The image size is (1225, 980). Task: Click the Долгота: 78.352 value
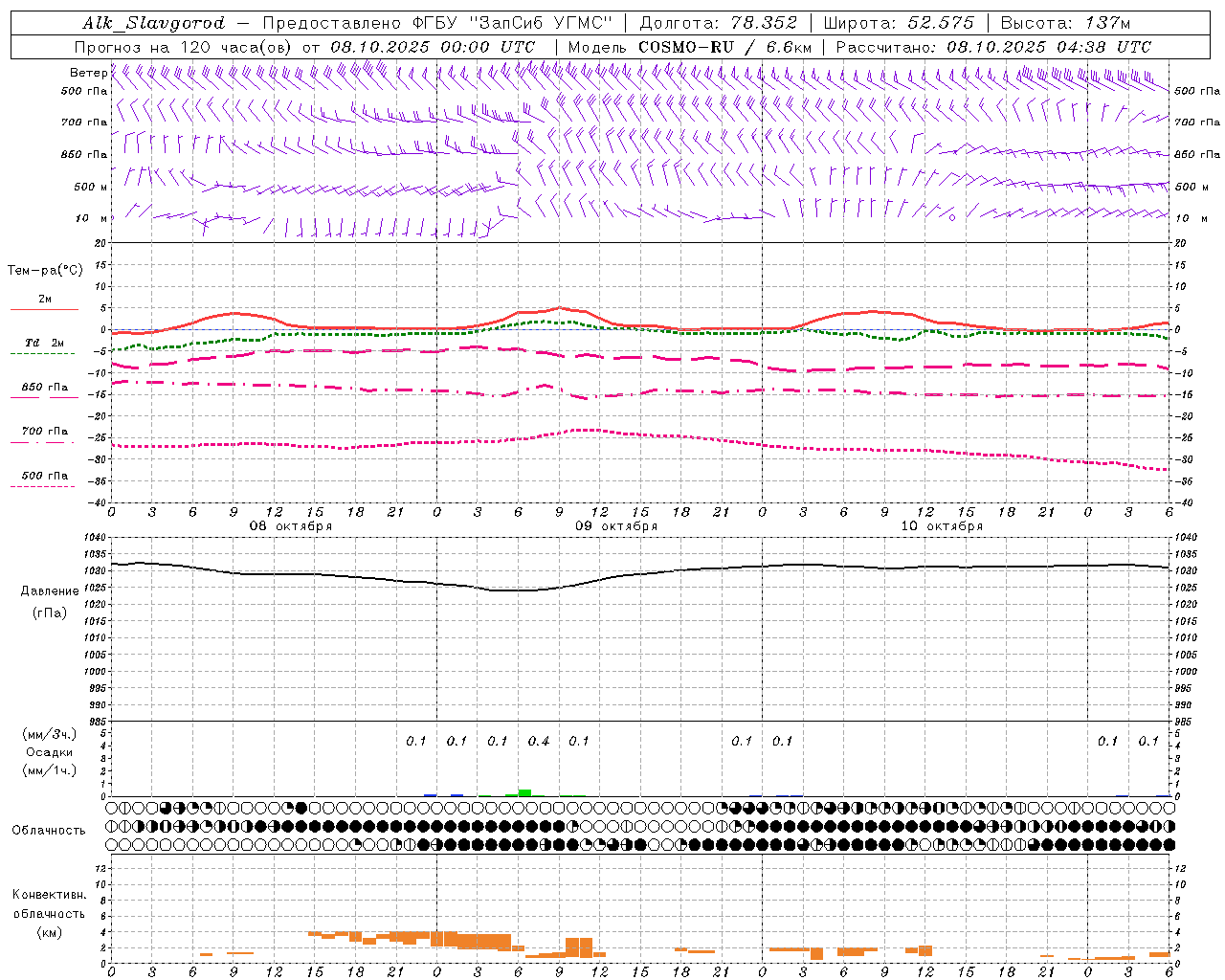pyautogui.click(x=717, y=23)
